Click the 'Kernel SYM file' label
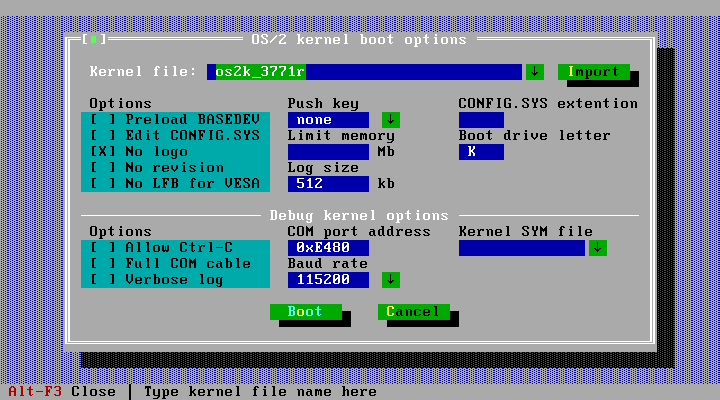The image size is (720, 400). coord(526,231)
